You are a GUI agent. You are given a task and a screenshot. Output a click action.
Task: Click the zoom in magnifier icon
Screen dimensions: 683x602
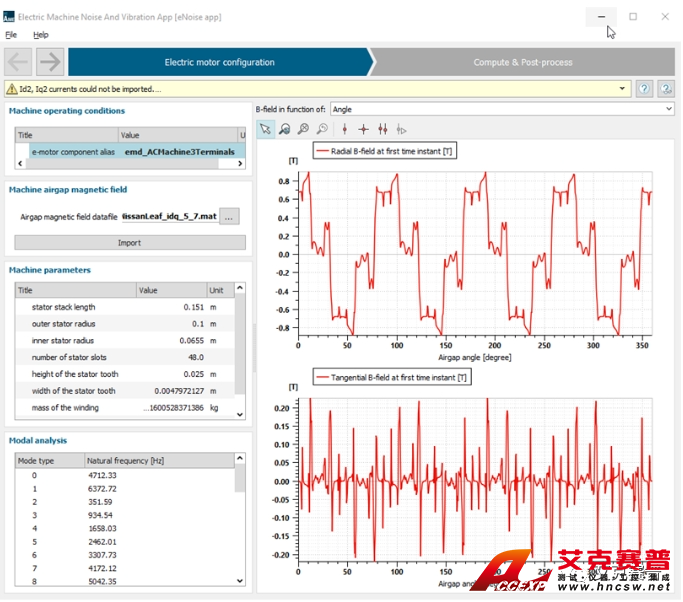303,129
